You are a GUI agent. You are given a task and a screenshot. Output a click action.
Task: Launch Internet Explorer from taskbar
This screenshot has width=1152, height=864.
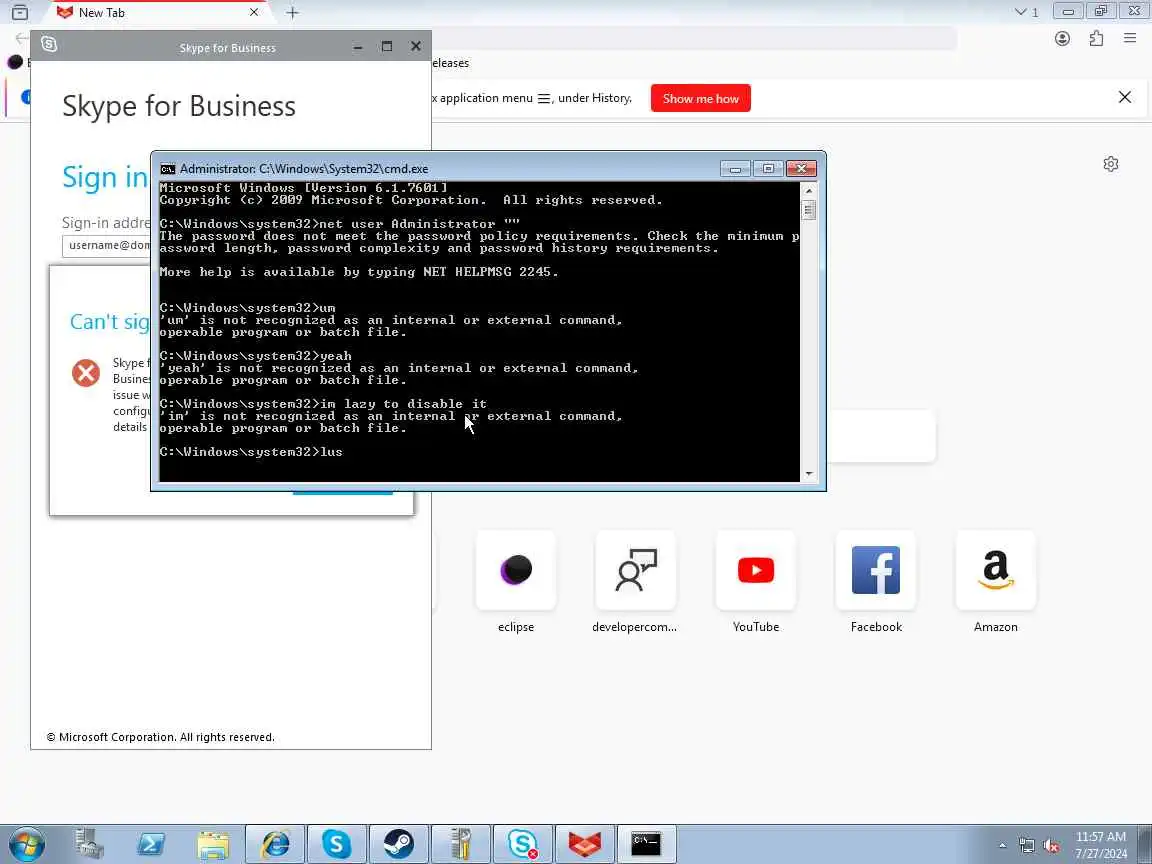275,843
